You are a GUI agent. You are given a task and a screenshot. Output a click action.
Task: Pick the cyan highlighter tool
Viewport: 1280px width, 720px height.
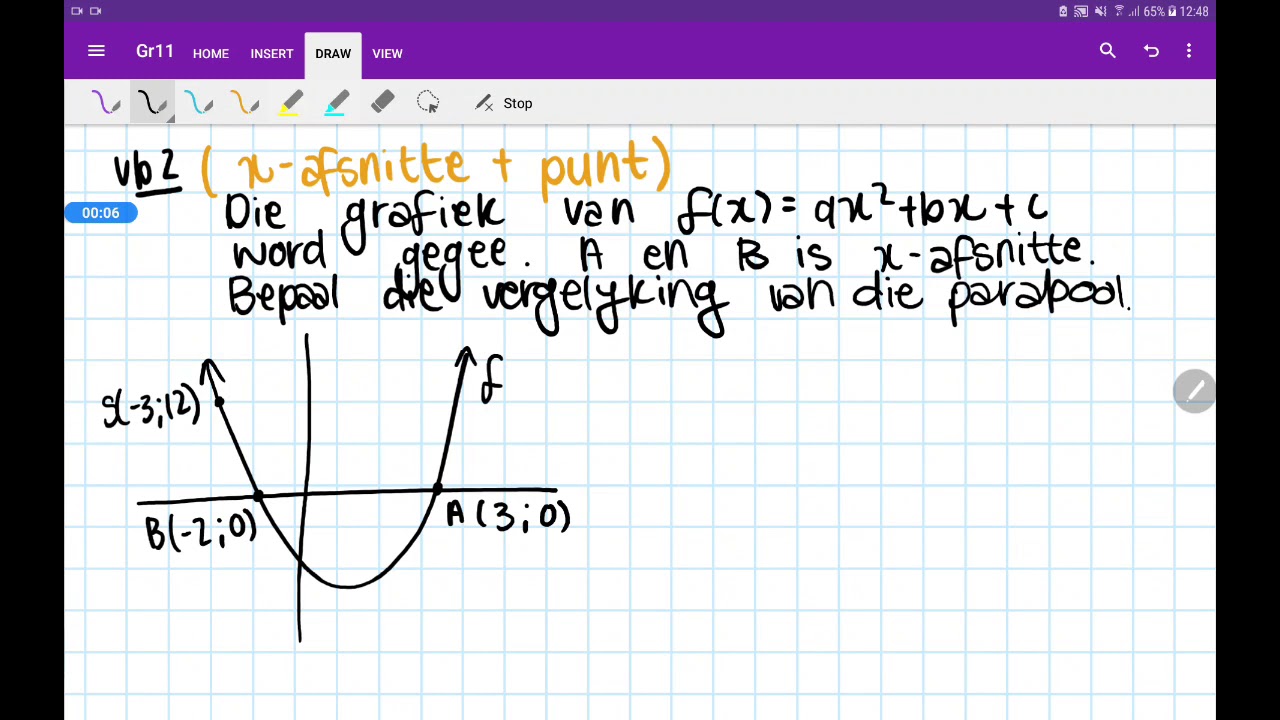coord(336,103)
